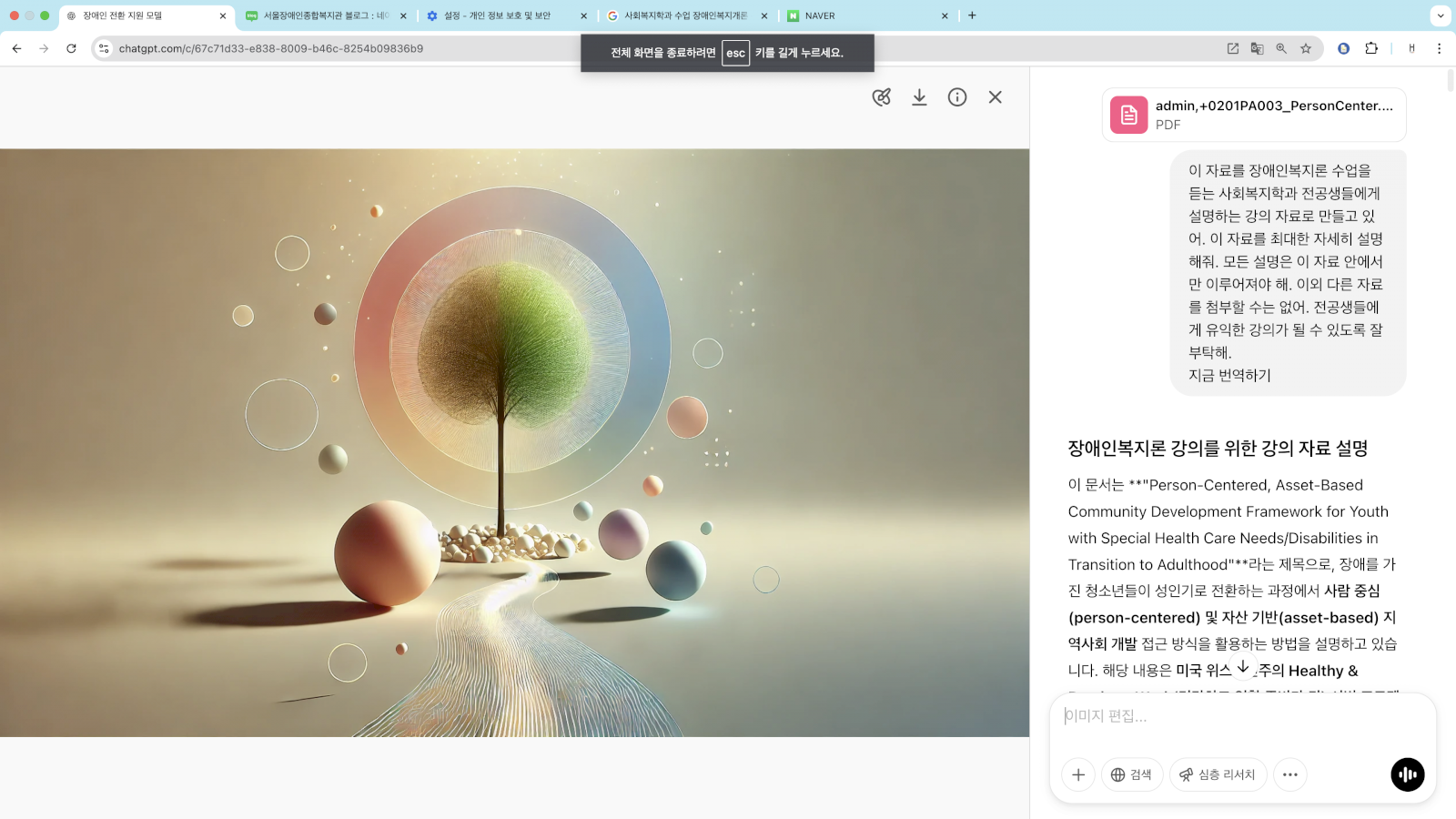The height and width of the screenshot is (819, 1456).
Task: Open the Chrome three-dot menu
Action: click(x=1439, y=49)
